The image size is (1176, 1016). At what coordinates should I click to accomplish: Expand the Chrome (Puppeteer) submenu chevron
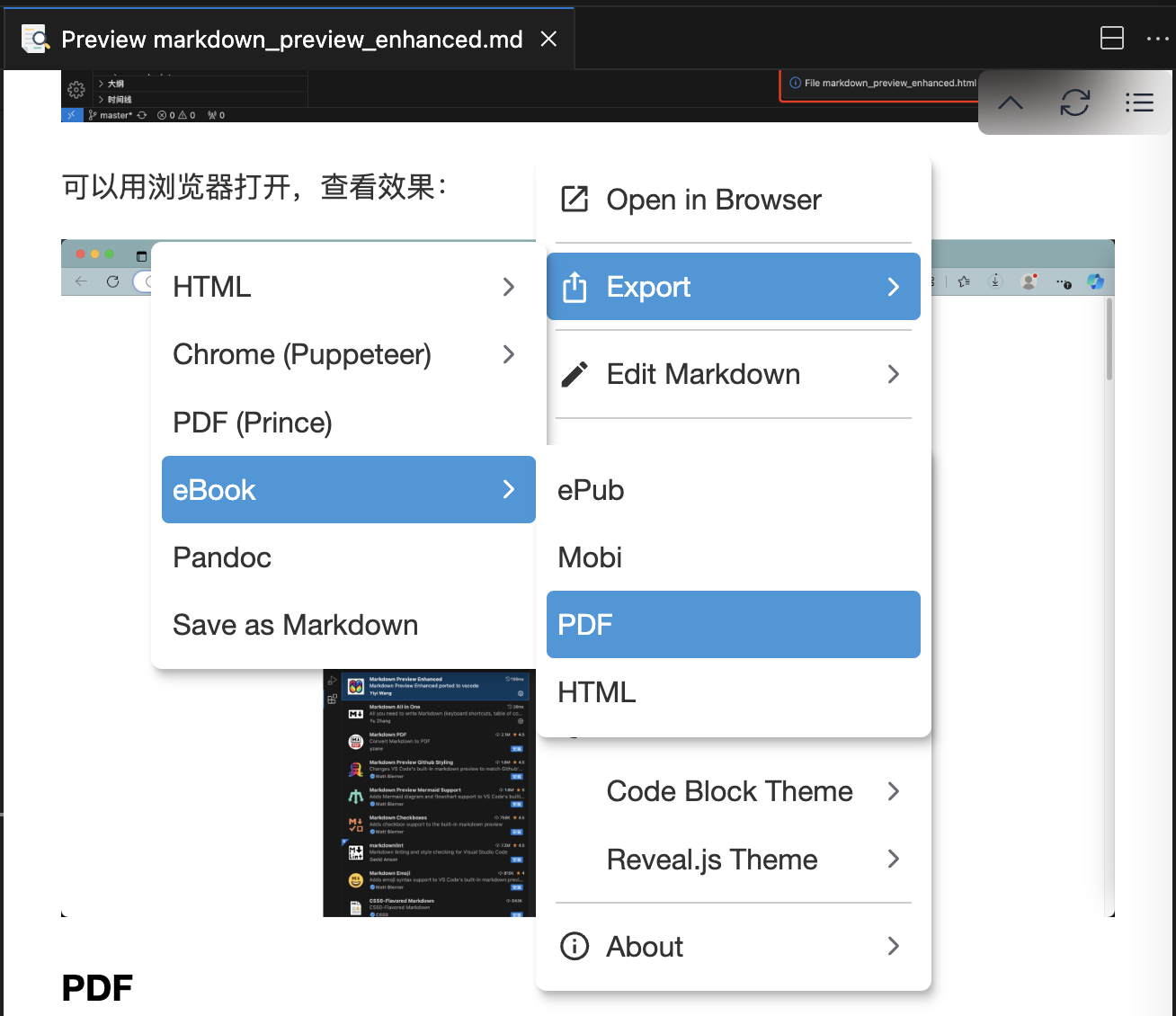pos(509,354)
